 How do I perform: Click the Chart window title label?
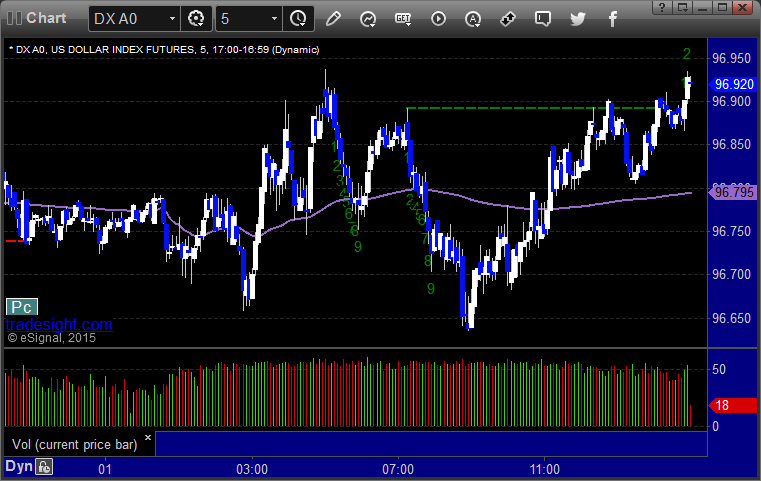46,18
